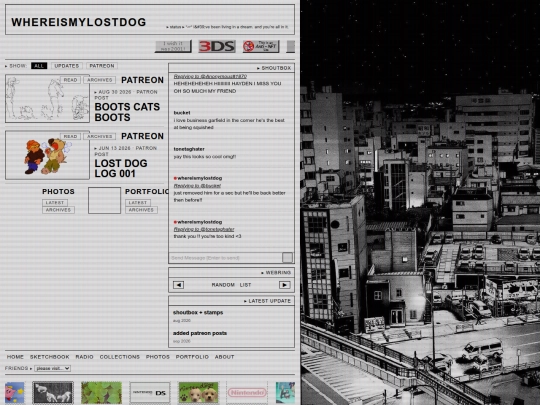Open ABOUT page in navigation
Image resolution: width=540 pixels, height=405 pixels.
click(x=225, y=357)
